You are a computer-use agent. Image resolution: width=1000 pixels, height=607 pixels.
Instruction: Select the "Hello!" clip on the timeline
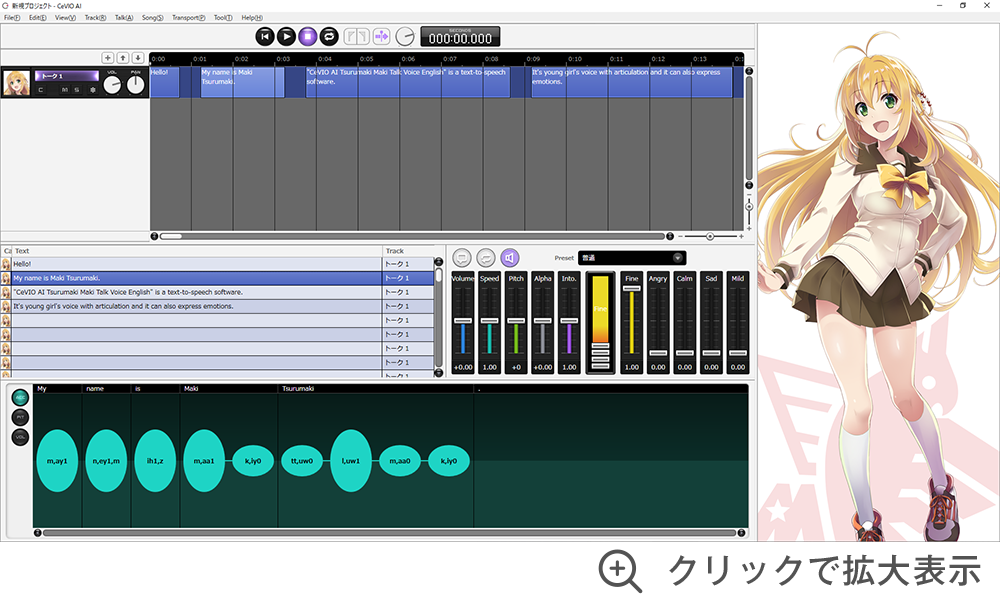coord(165,82)
